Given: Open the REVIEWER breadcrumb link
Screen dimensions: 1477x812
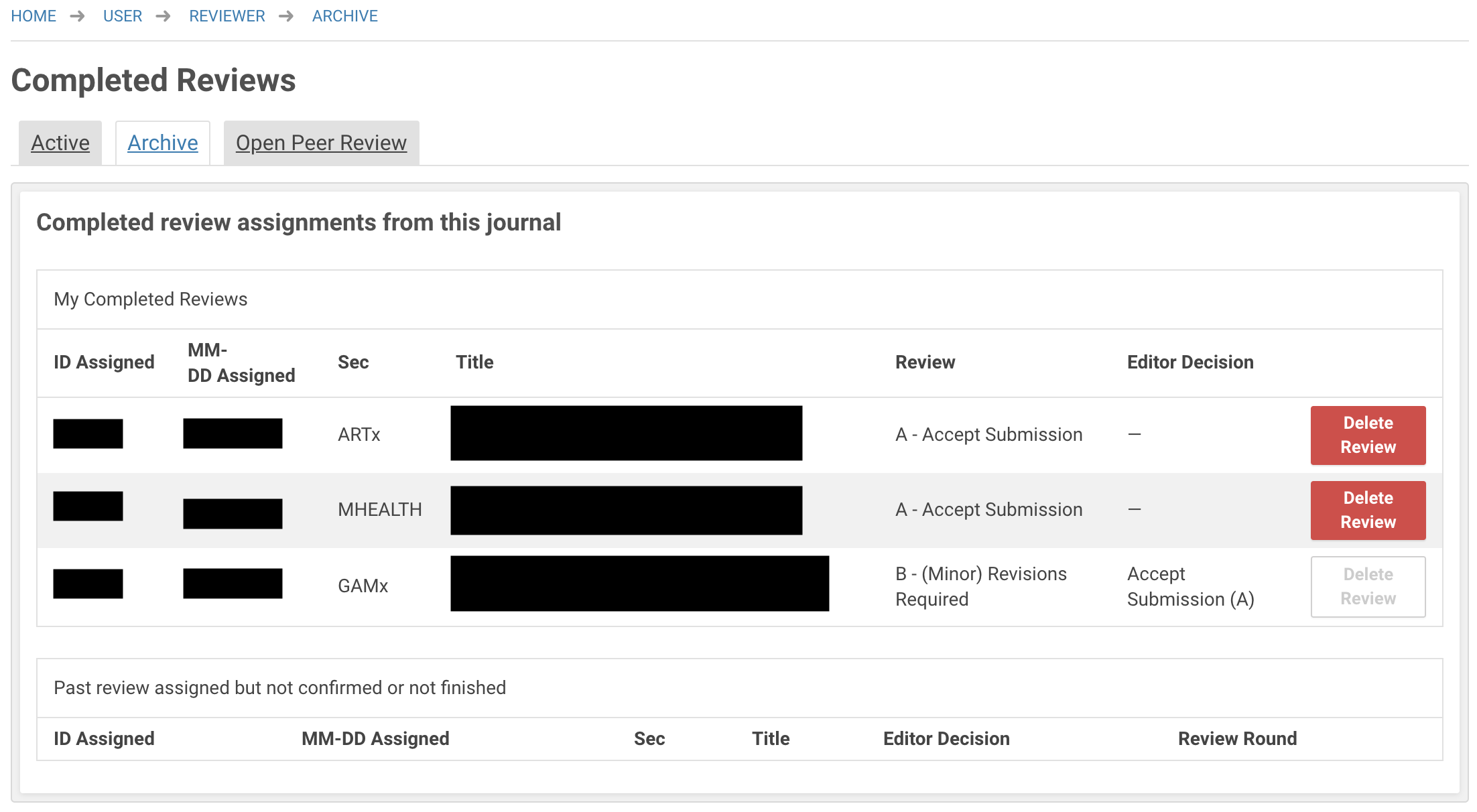Looking at the screenshot, I should click(227, 16).
